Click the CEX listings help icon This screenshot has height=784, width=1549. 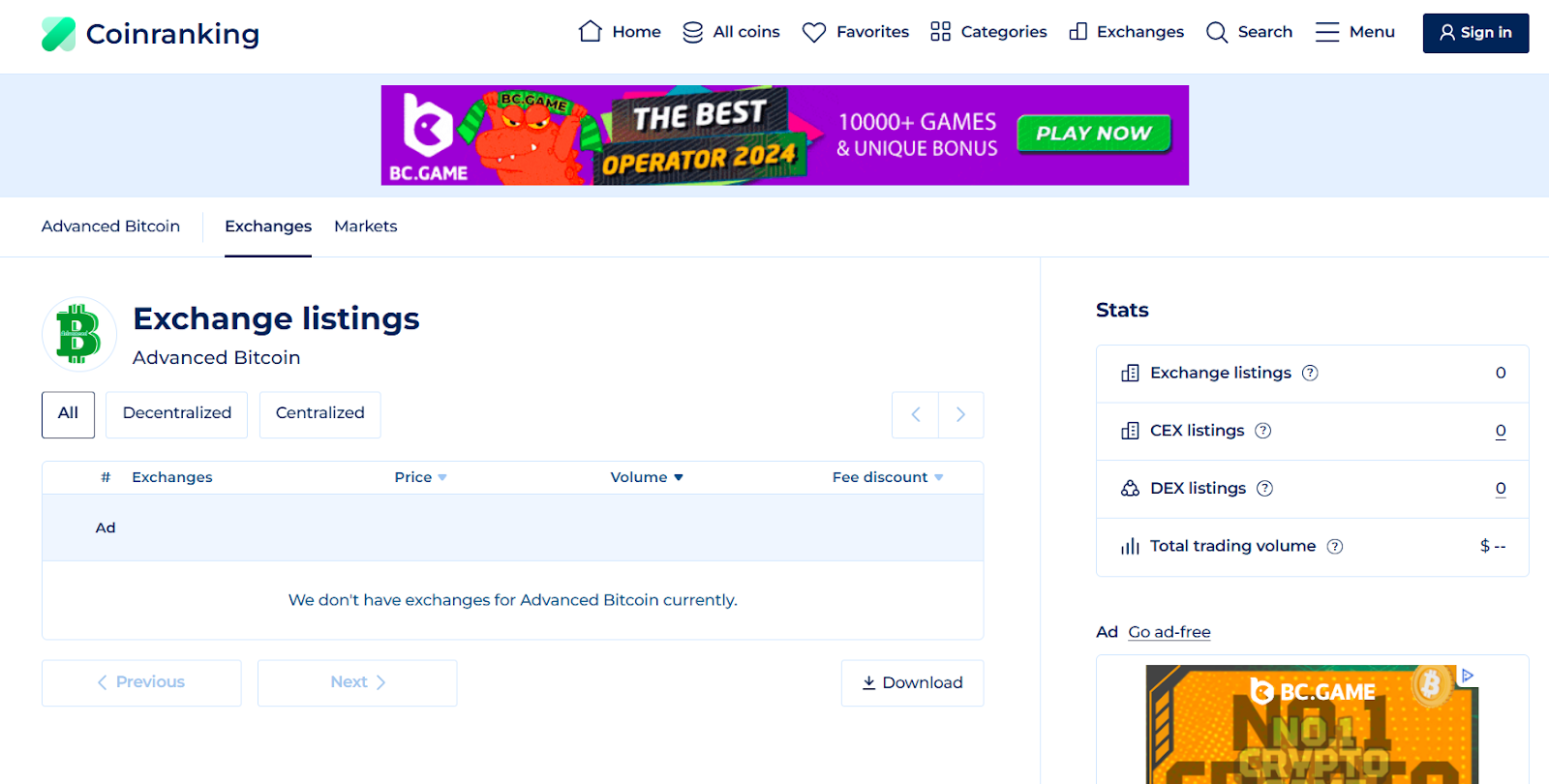(x=1263, y=431)
